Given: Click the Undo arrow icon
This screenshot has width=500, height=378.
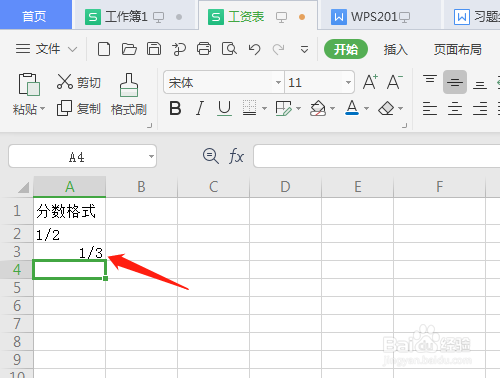Looking at the screenshot, I should click(254, 49).
